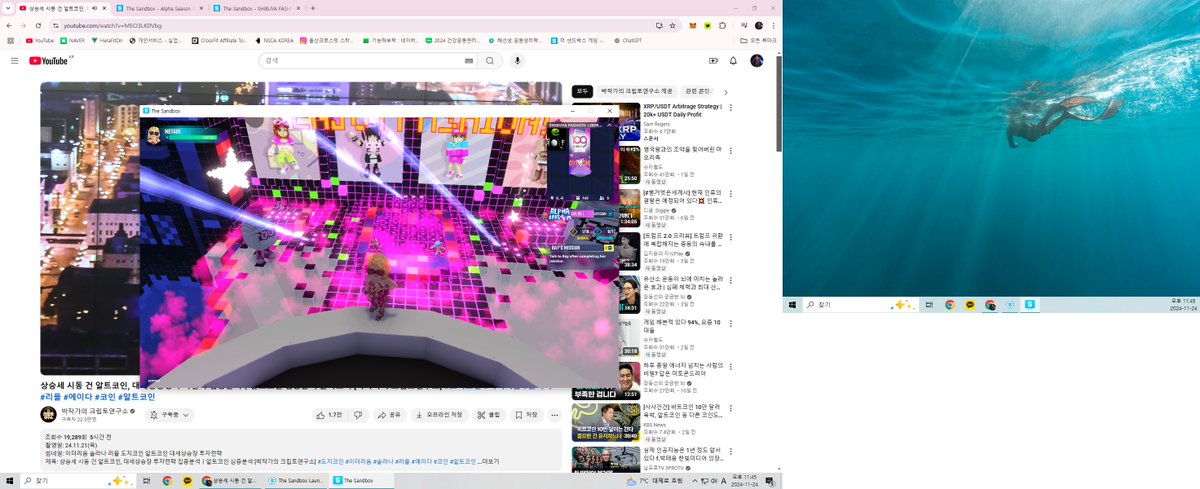The width and height of the screenshot is (1200, 489).
Task: Open the YouTube hamburger guide menu
Action: [x=15, y=61]
